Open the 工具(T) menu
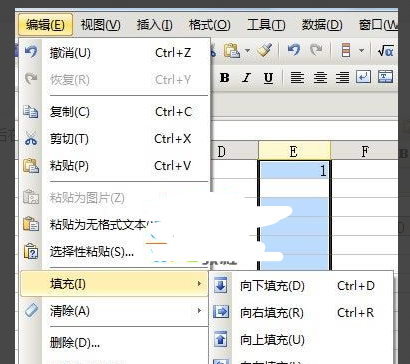The width and height of the screenshot is (410, 364). tap(266, 25)
